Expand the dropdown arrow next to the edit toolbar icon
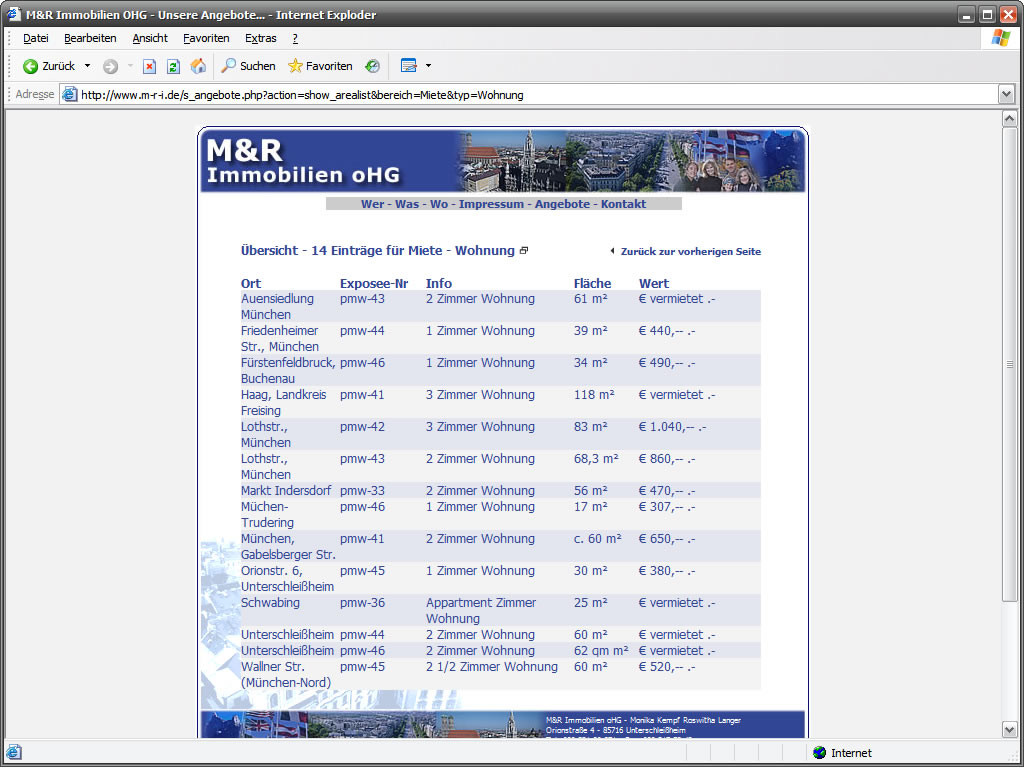 (x=428, y=66)
